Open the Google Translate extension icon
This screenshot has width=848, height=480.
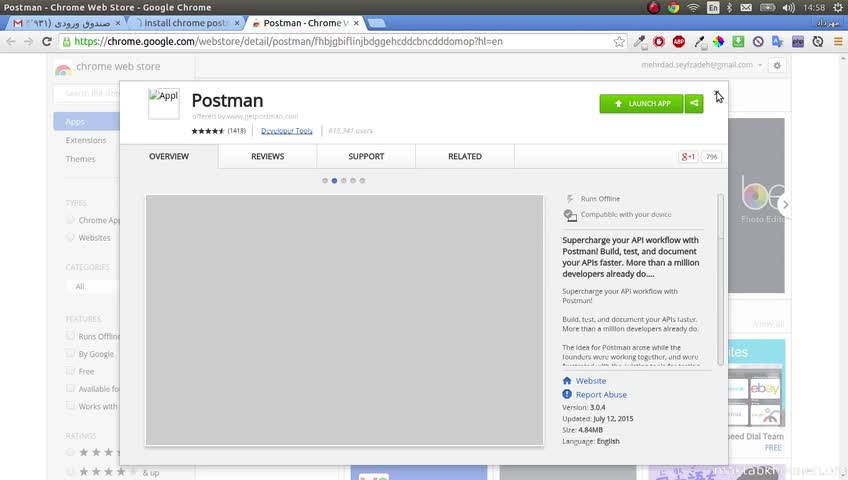click(x=778, y=42)
